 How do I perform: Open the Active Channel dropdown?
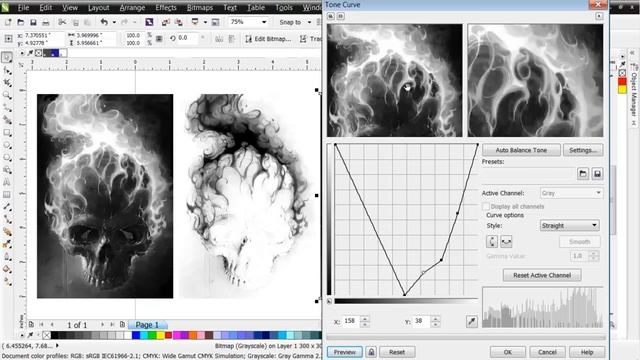coord(571,193)
